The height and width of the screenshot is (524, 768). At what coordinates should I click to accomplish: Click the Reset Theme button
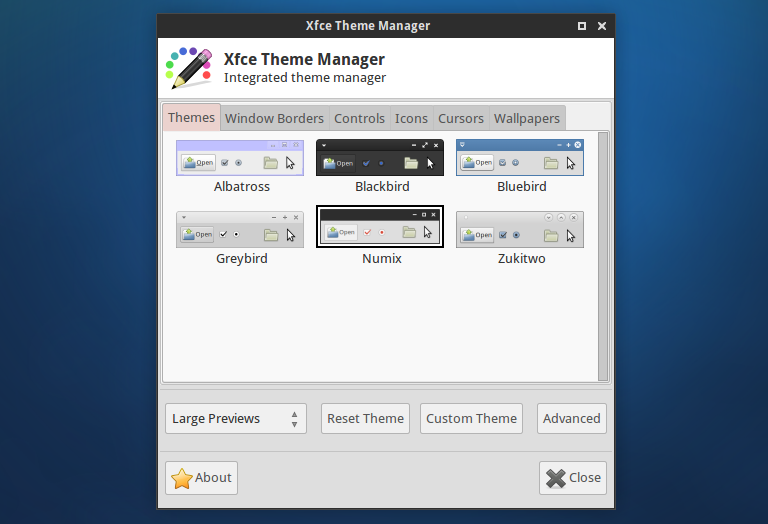(x=365, y=419)
